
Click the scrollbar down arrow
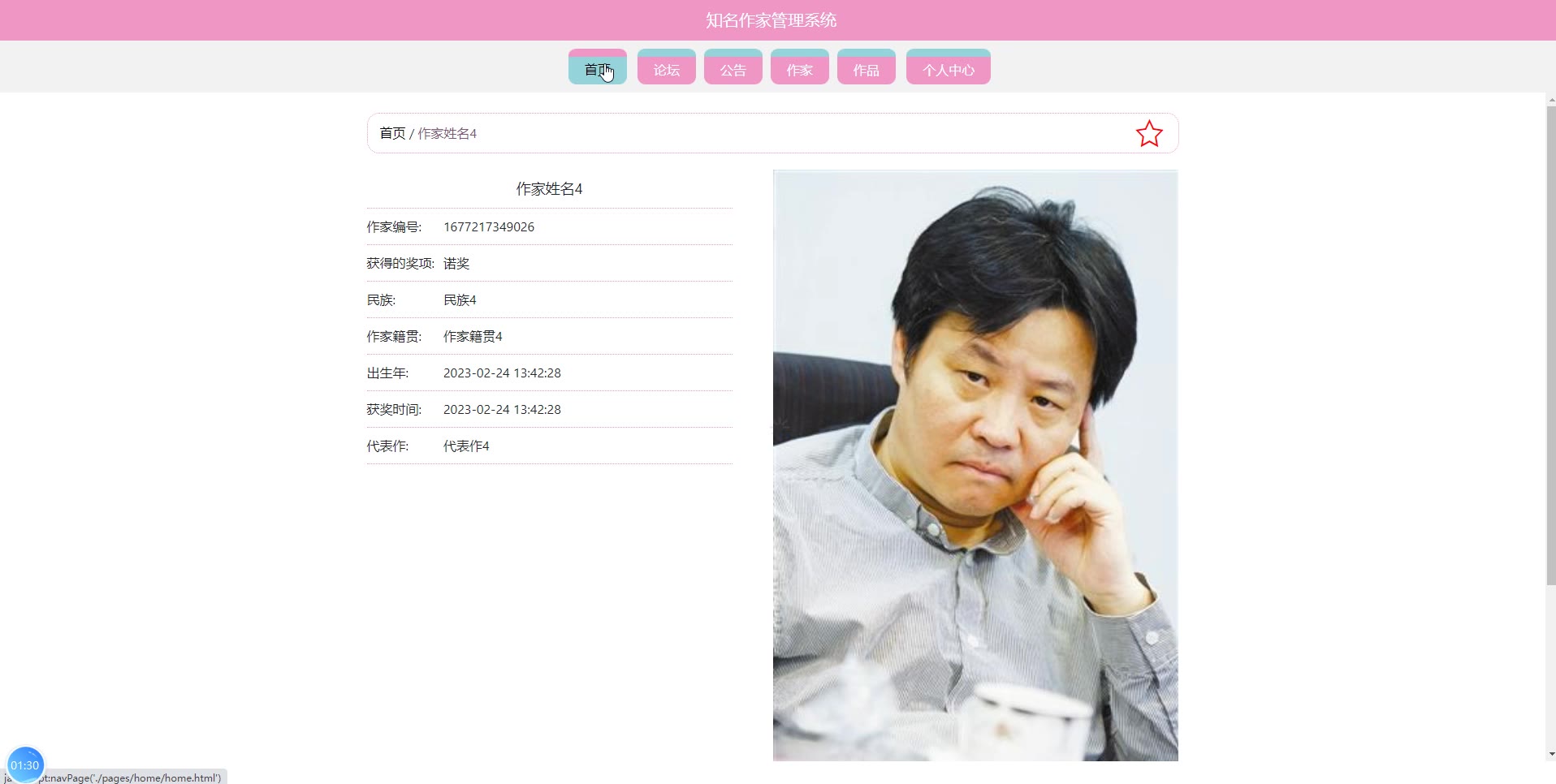coord(1550,754)
